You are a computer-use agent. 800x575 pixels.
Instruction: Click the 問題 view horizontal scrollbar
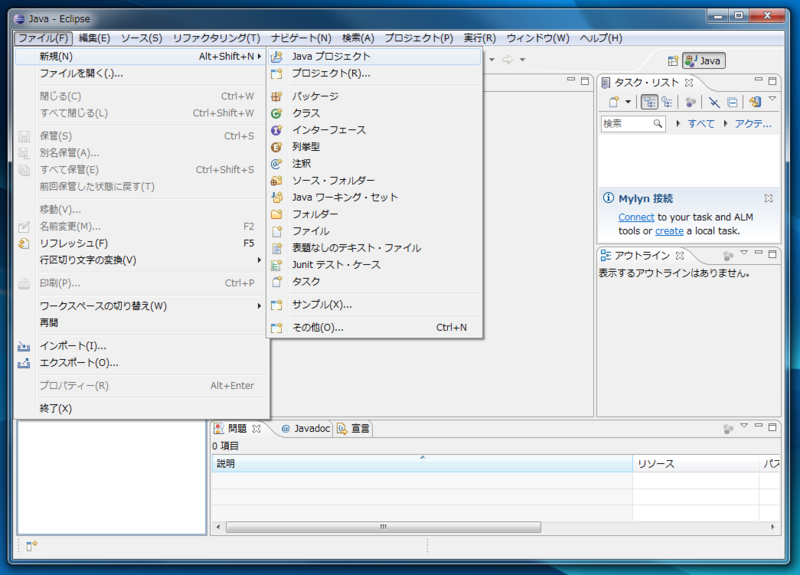(x=383, y=527)
